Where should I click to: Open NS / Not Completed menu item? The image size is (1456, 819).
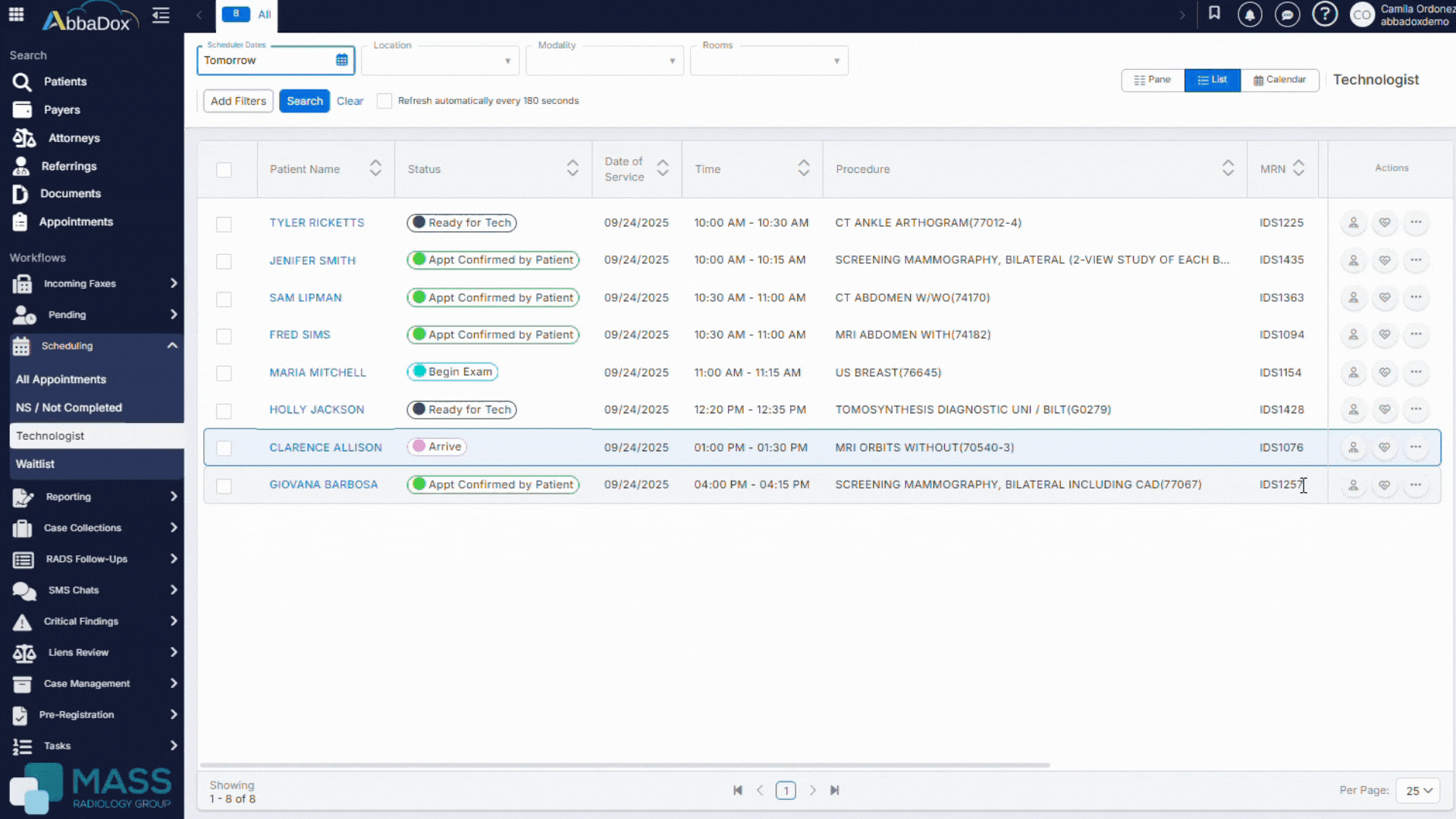point(69,407)
